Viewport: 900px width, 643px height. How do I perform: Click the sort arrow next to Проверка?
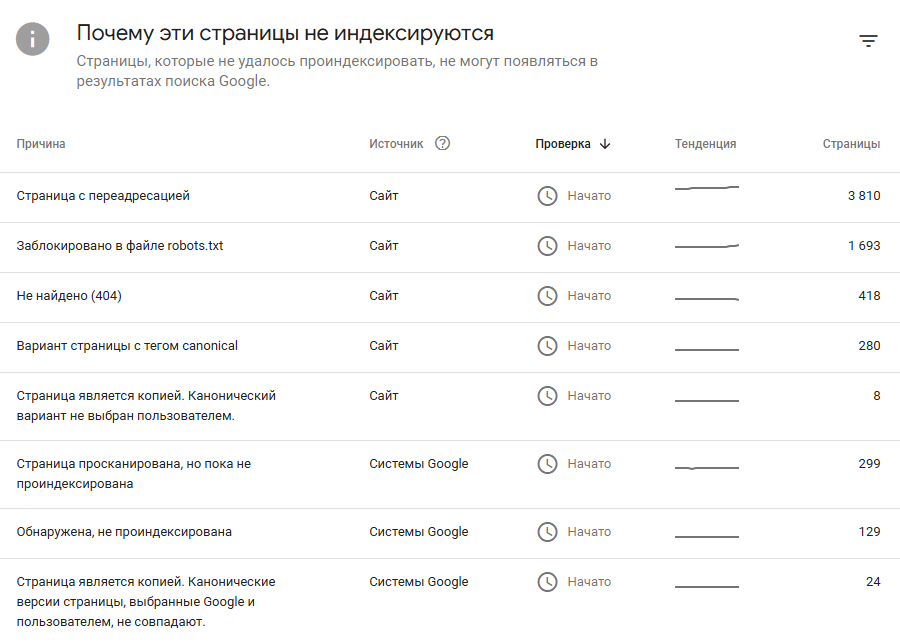click(605, 144)
